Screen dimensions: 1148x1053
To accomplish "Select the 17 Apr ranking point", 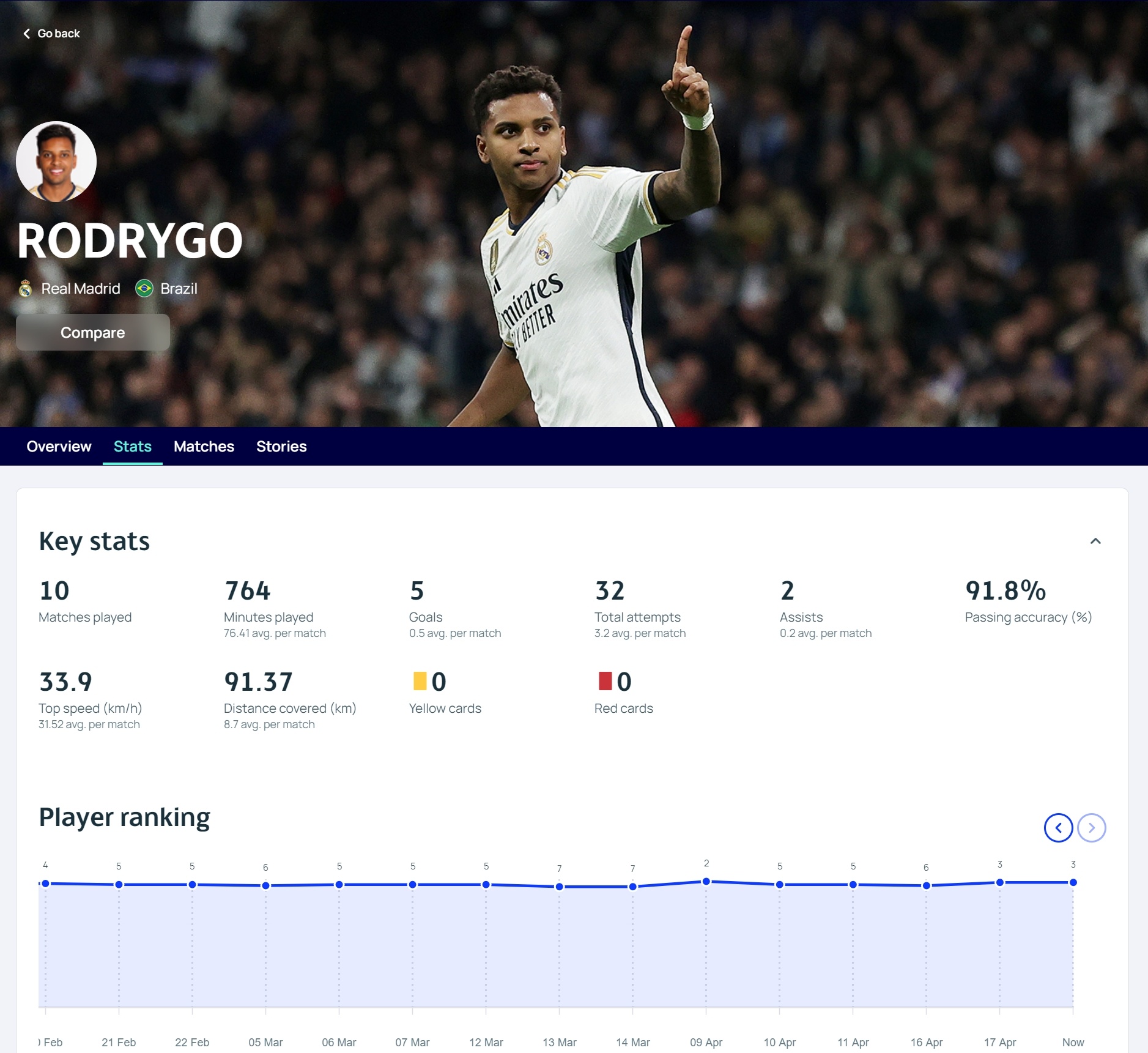I will (x=1000, y=882).
